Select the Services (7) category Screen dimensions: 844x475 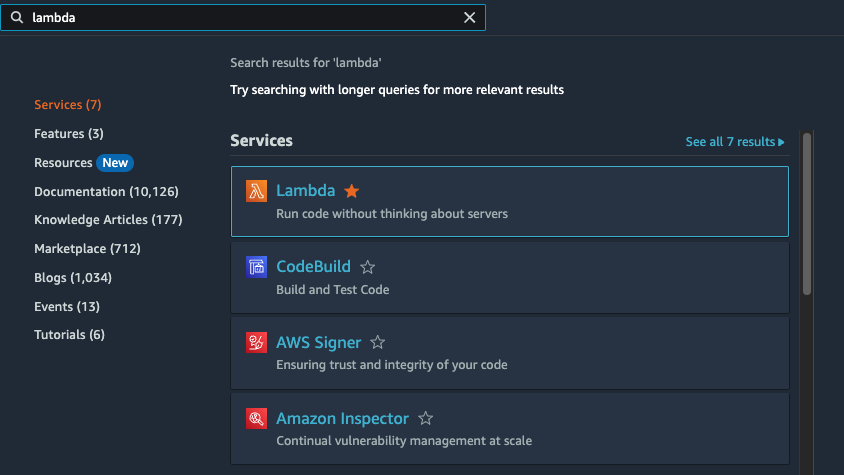(x=68, y=104)
